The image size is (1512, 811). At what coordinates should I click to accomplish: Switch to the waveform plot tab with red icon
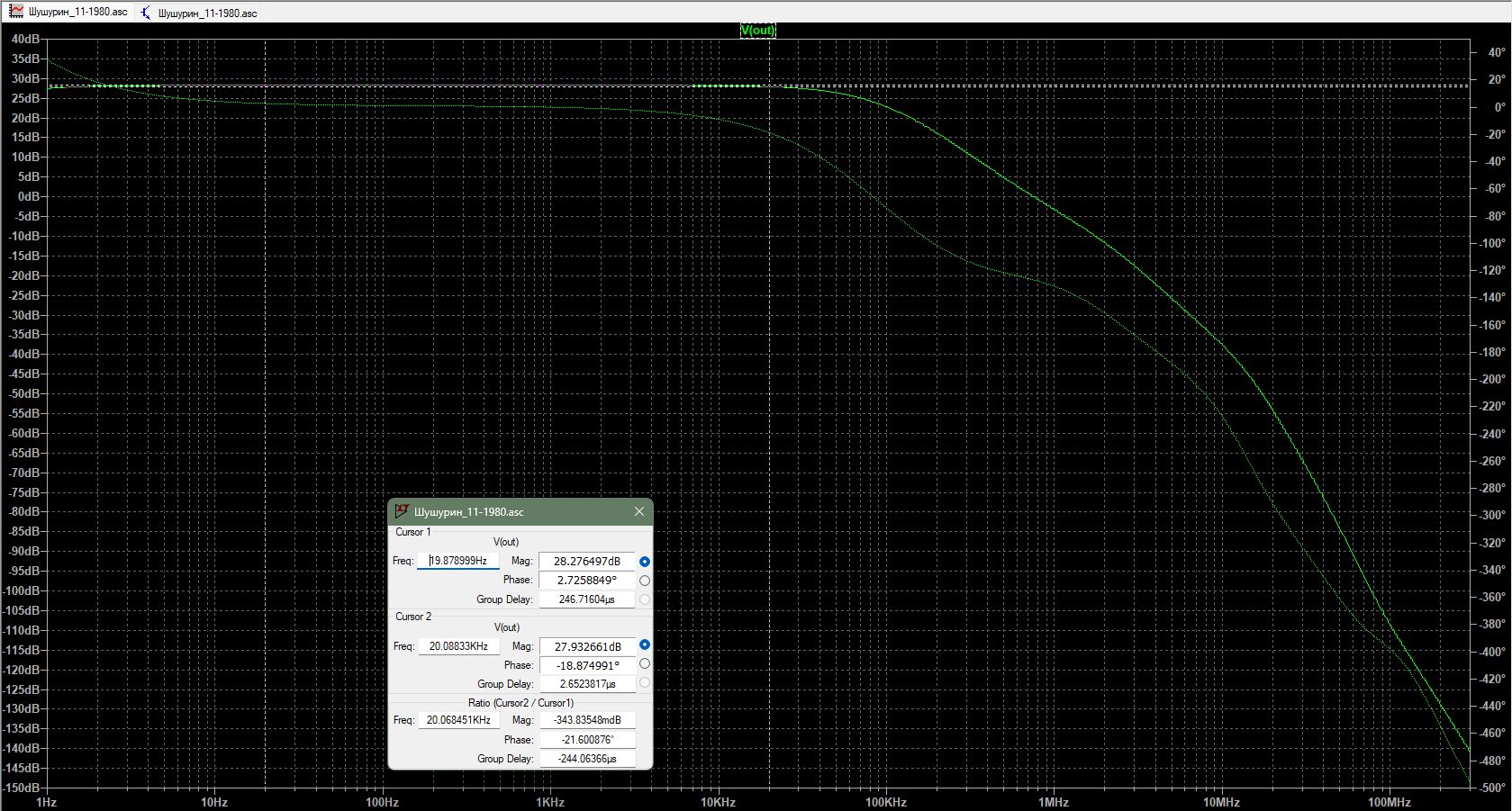pyautogui.click(x=69, y=12)
